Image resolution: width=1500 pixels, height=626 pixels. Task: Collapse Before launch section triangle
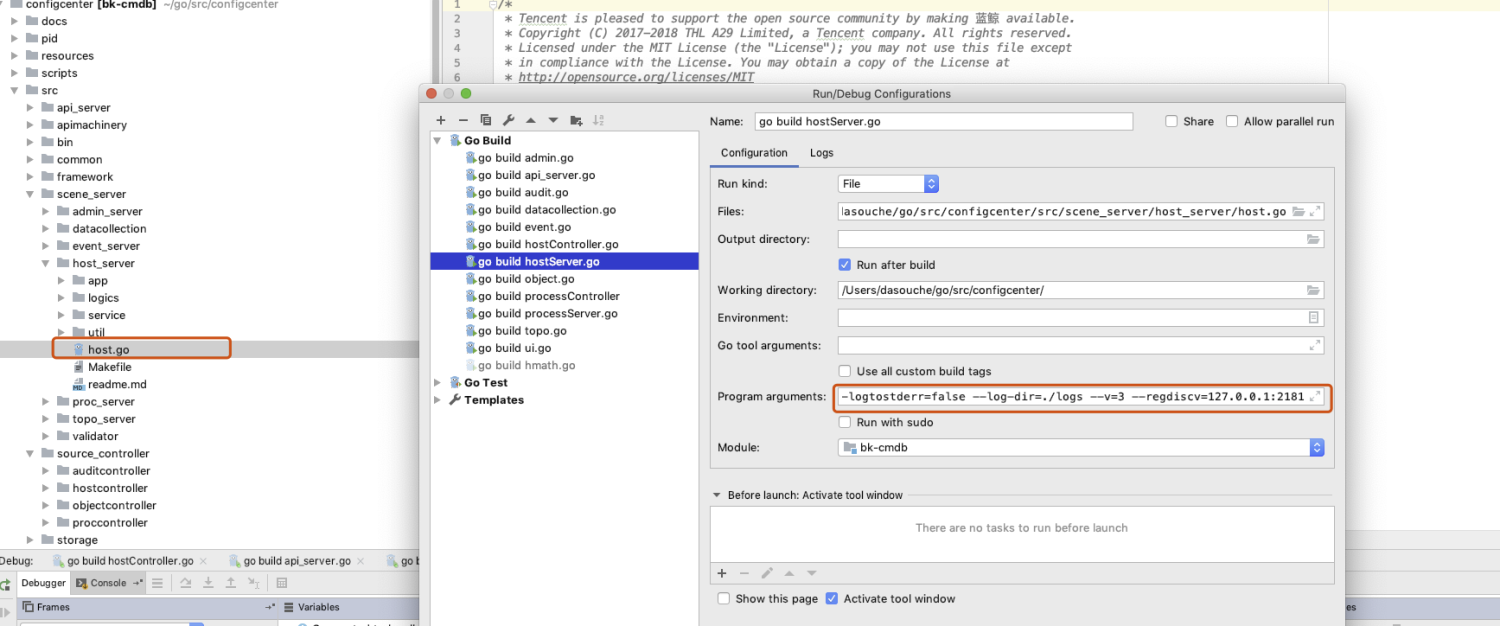tap(716, 495)
